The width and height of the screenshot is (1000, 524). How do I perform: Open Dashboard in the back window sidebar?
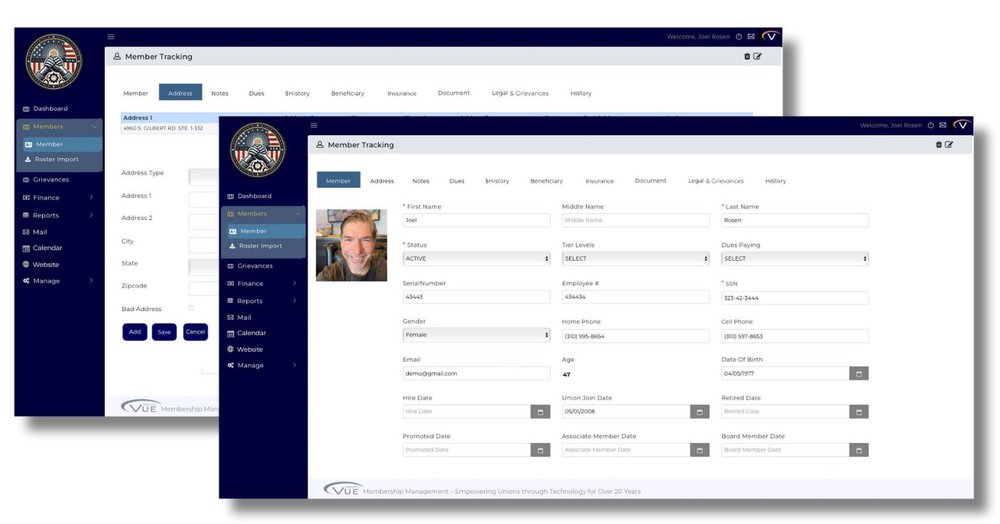(45, 109)
